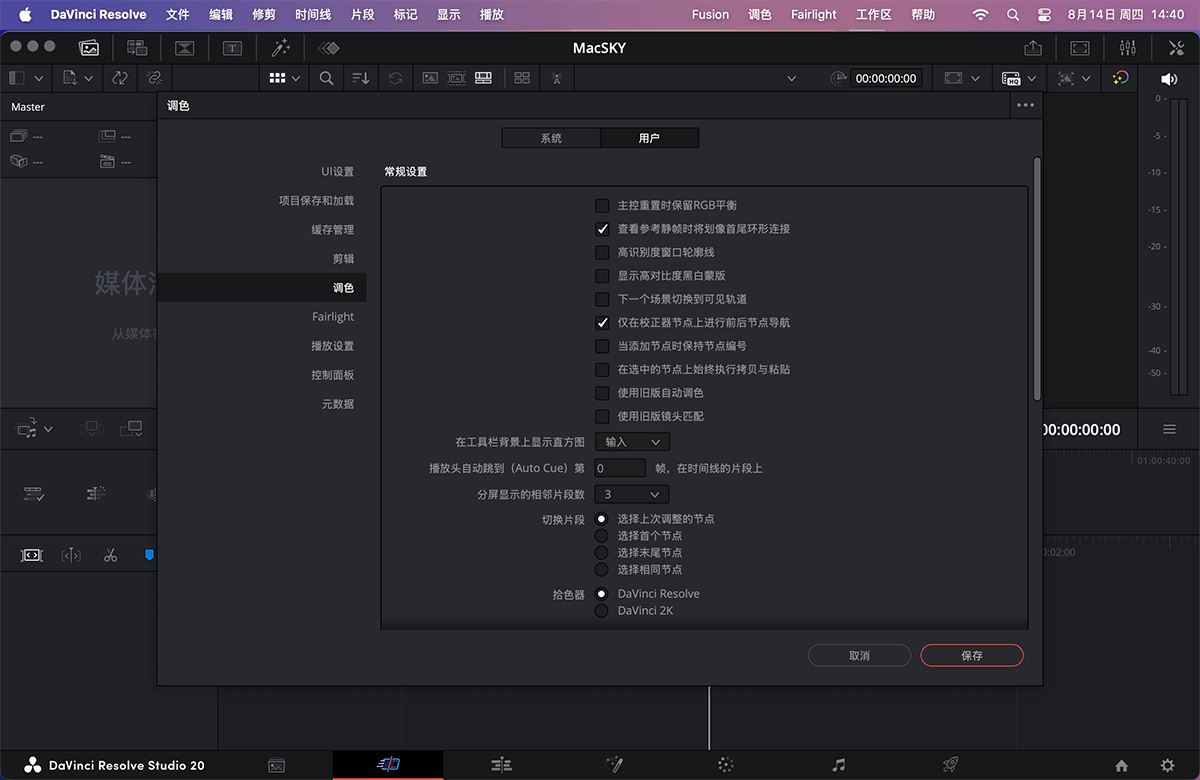
Task: Switch to the Cut page icon
Action: [388, 765]
